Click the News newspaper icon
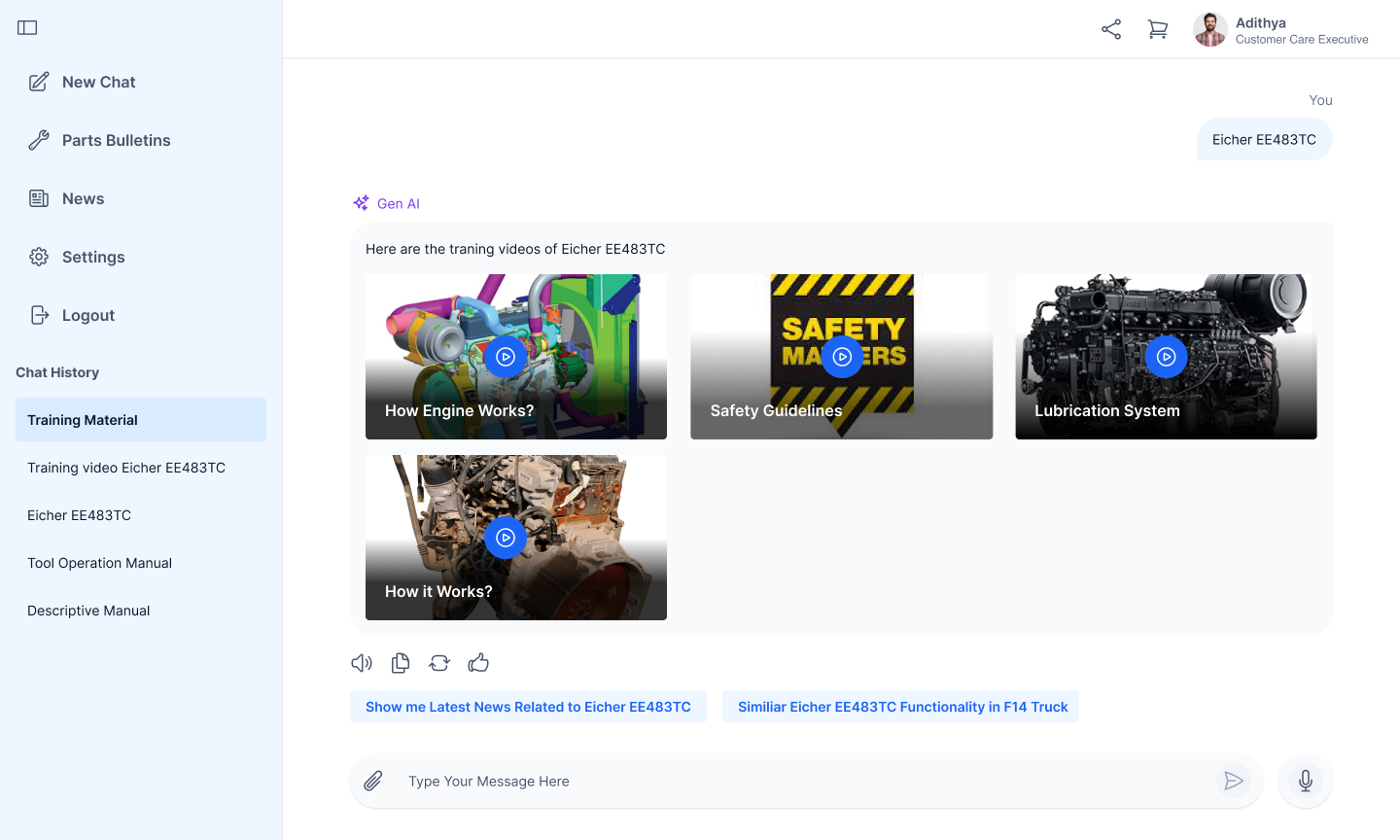 point(39,198)
